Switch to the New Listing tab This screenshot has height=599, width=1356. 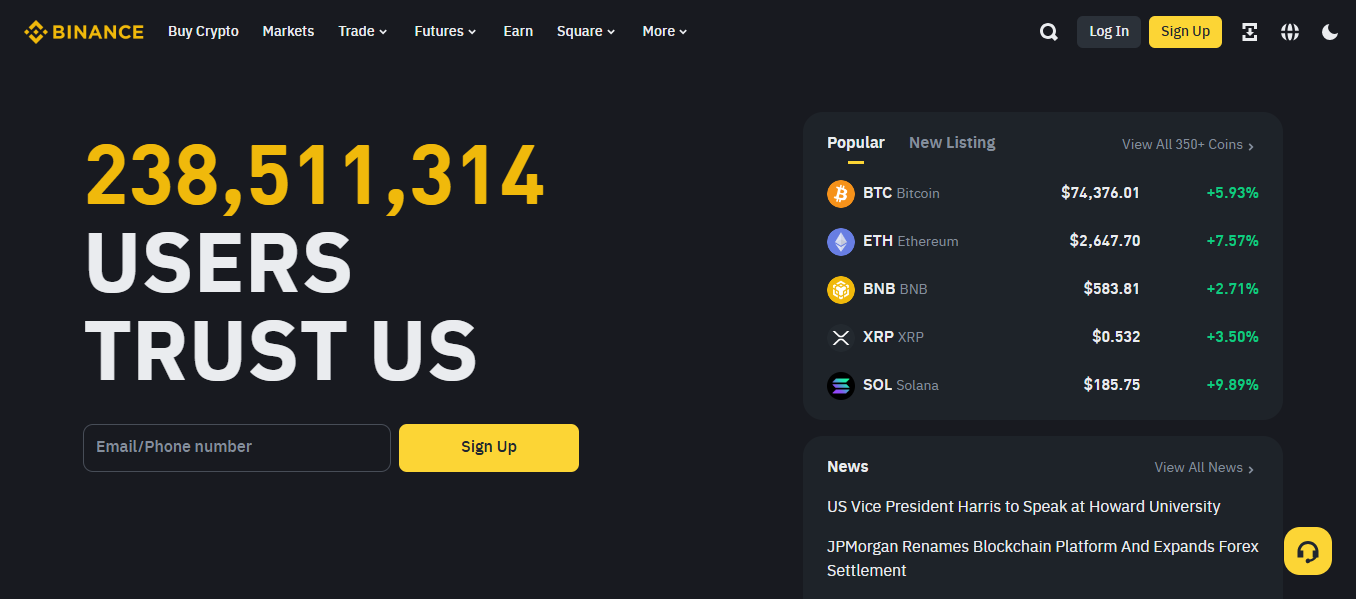coord(951,142)
